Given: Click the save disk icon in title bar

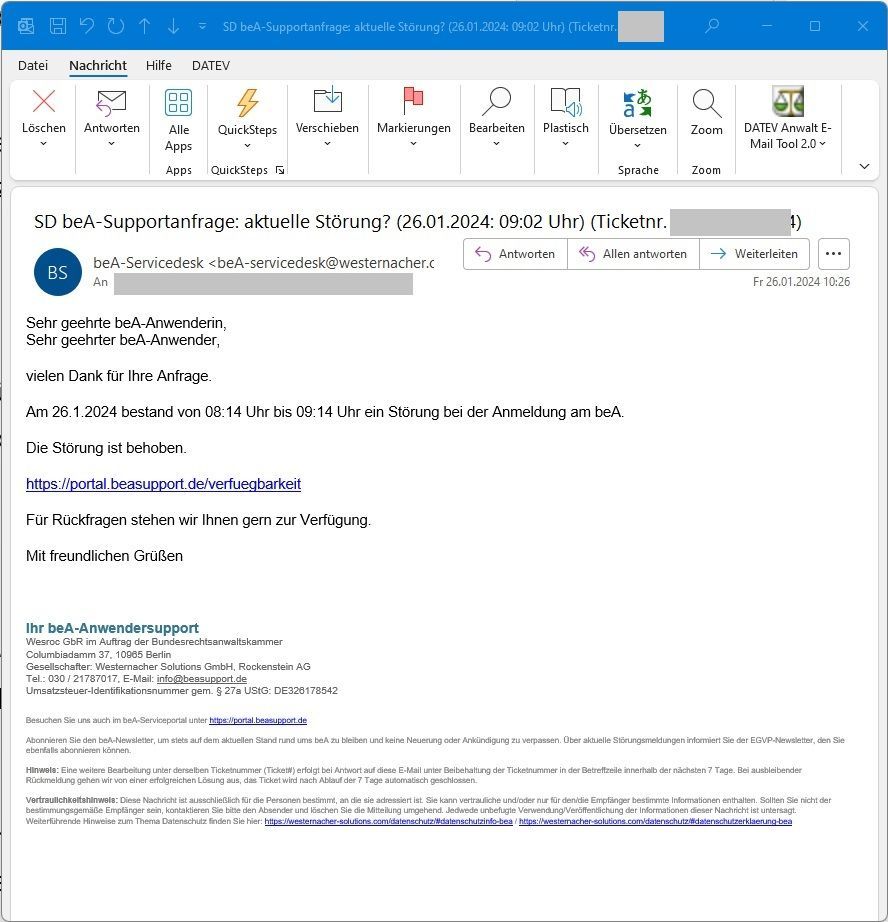Looking at the screenshot, I should point(58,26).
